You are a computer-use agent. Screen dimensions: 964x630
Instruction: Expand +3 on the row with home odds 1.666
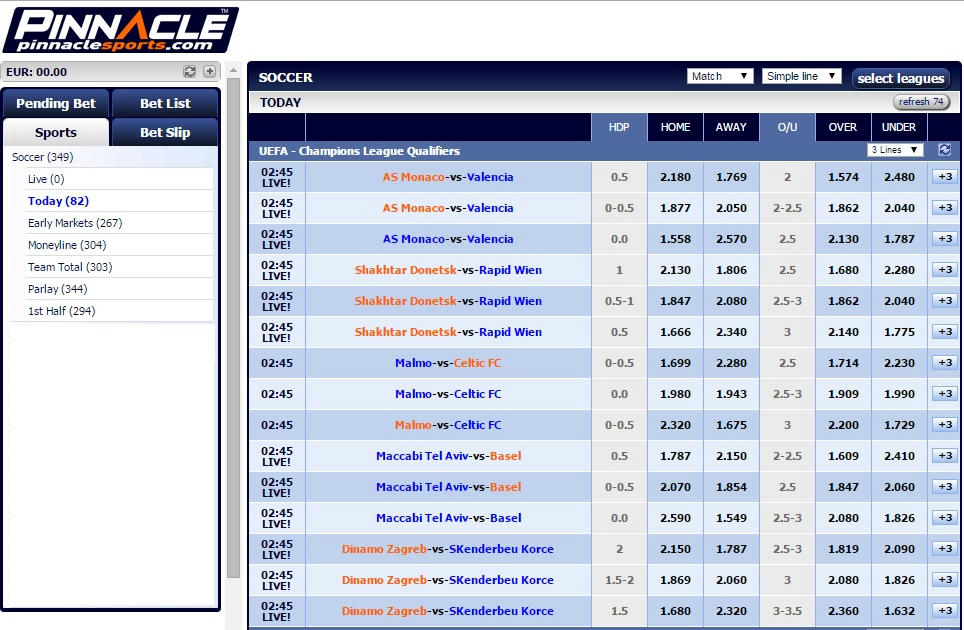[x=944, y=332]
